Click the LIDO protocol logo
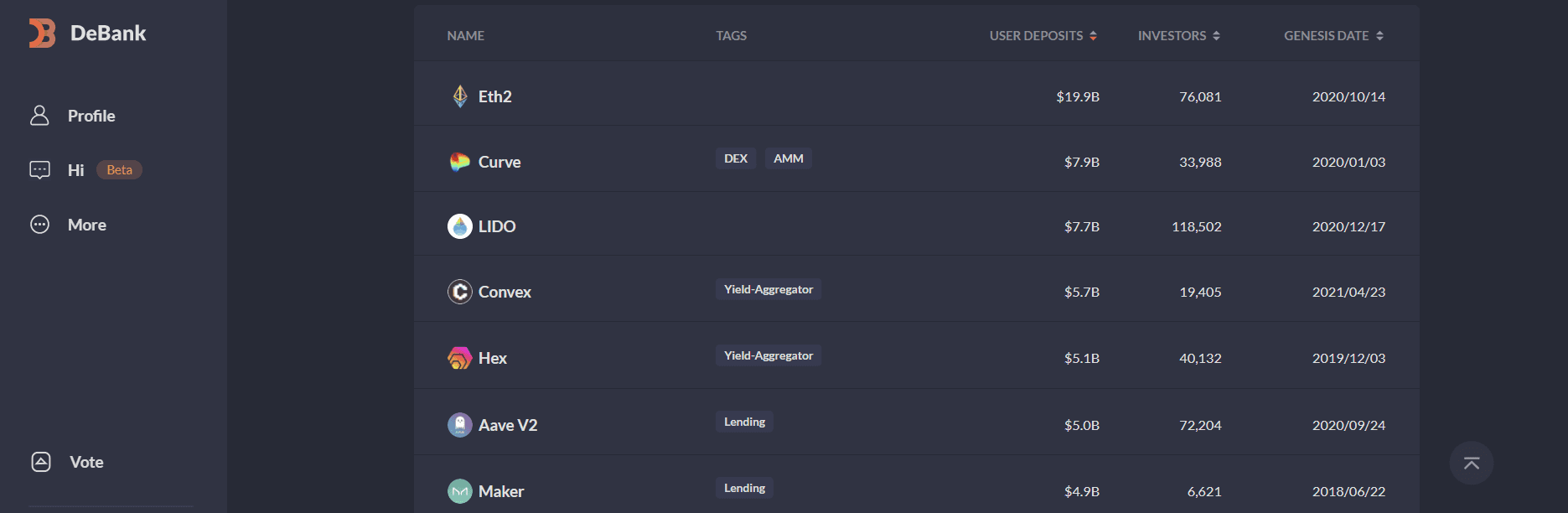The image size is (1568, 513). tap(460, 226)
